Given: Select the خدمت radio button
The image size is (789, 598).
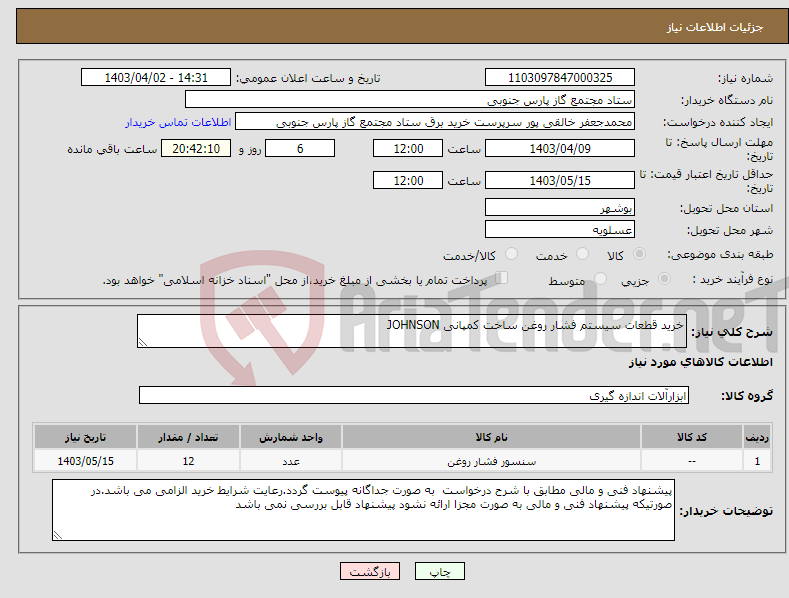Looking at the screenshot, I should point(582,254).
